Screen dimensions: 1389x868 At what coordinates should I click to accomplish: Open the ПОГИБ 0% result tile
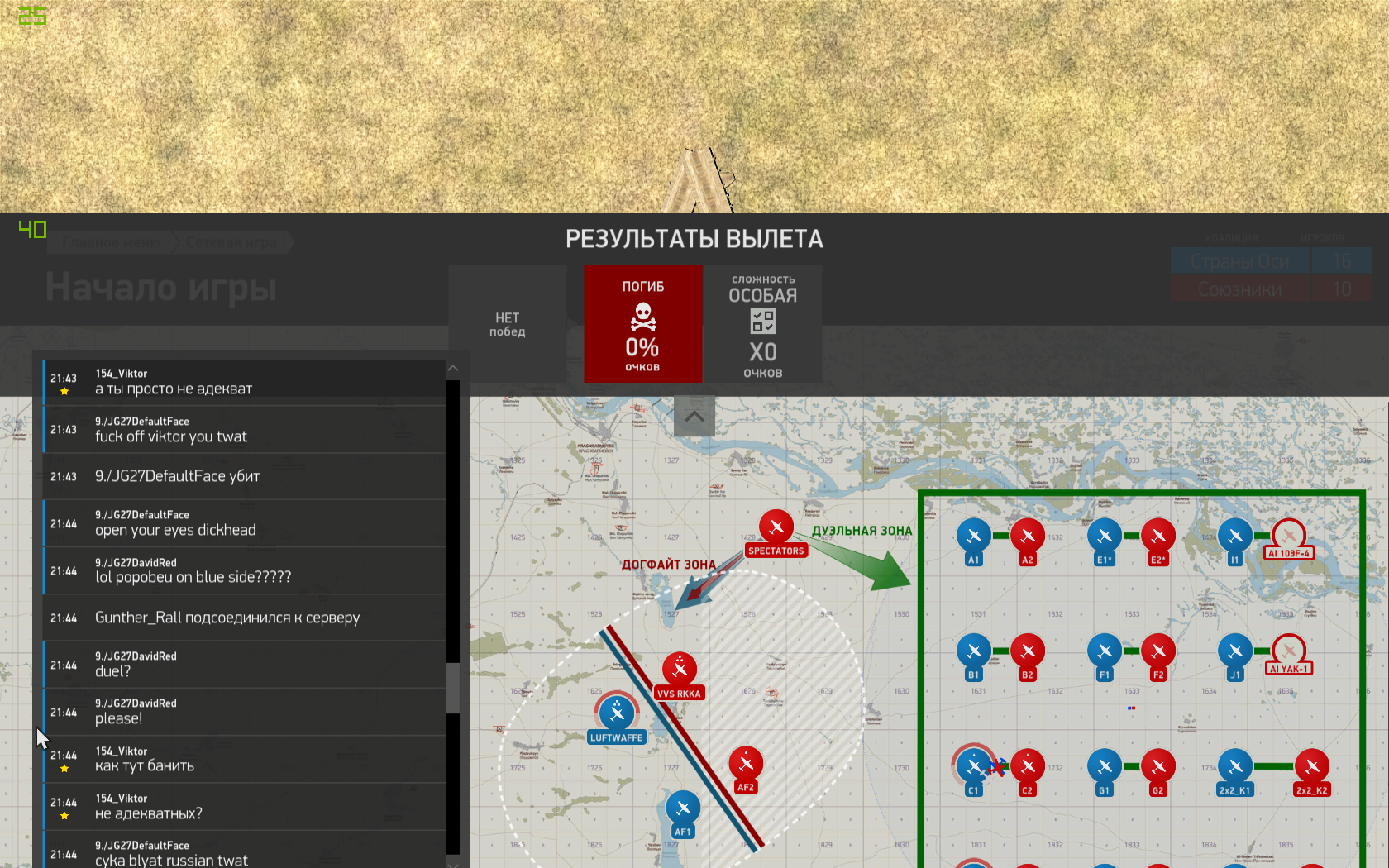click(643, 324)
